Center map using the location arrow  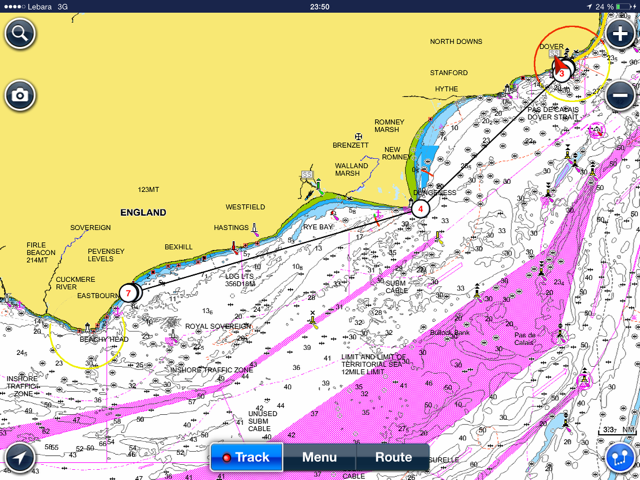19,457
